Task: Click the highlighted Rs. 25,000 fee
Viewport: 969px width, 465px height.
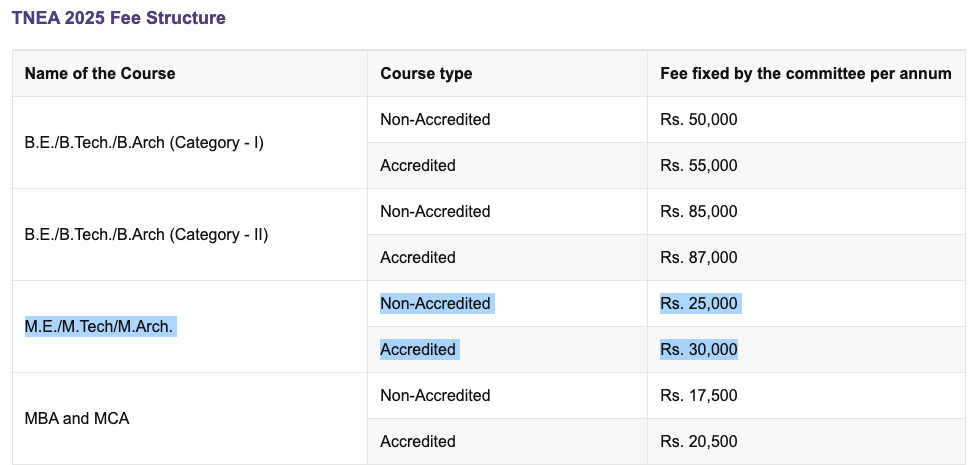Action: [x=698, y=303]
